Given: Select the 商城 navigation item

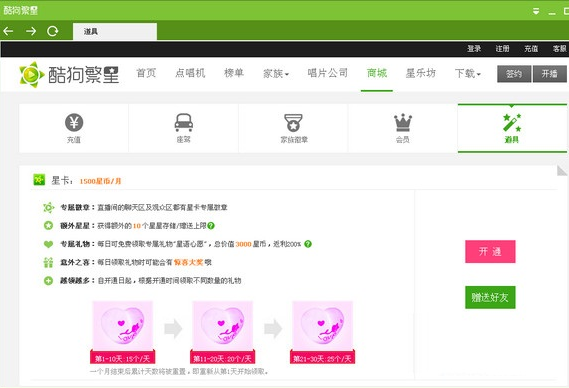Looking at the screenshot, I should tap(377, 73).
